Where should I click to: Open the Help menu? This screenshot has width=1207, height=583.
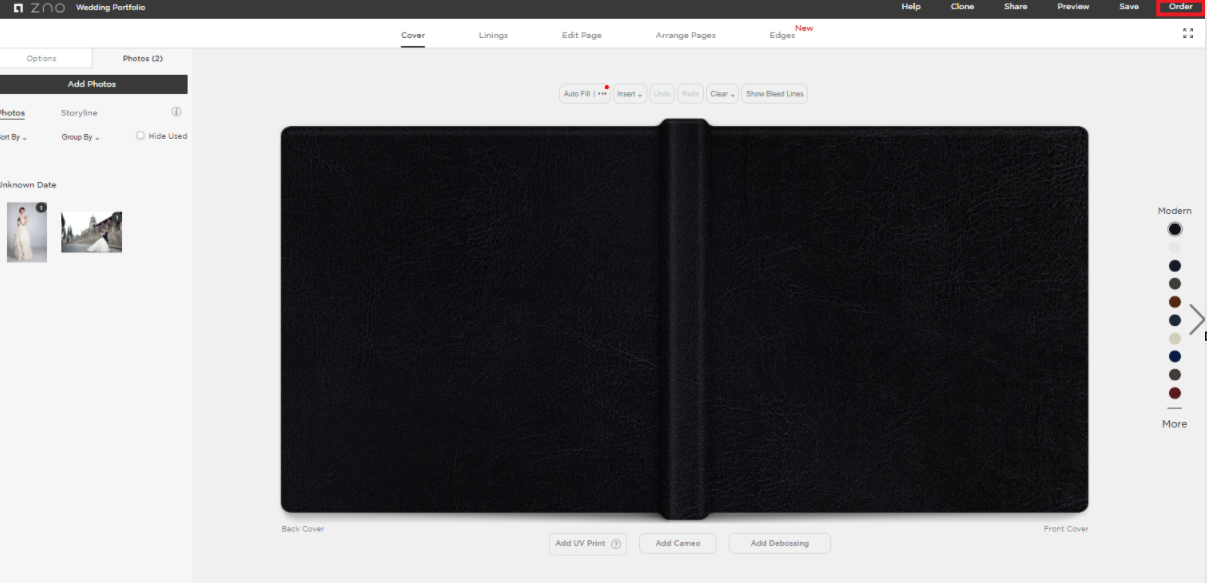click(x=911, y=7)
